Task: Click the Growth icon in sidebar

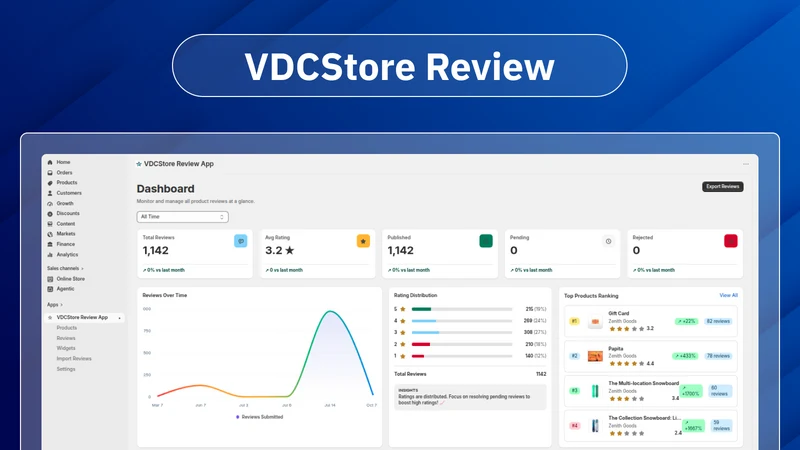Action: click(x=50, y=204)
